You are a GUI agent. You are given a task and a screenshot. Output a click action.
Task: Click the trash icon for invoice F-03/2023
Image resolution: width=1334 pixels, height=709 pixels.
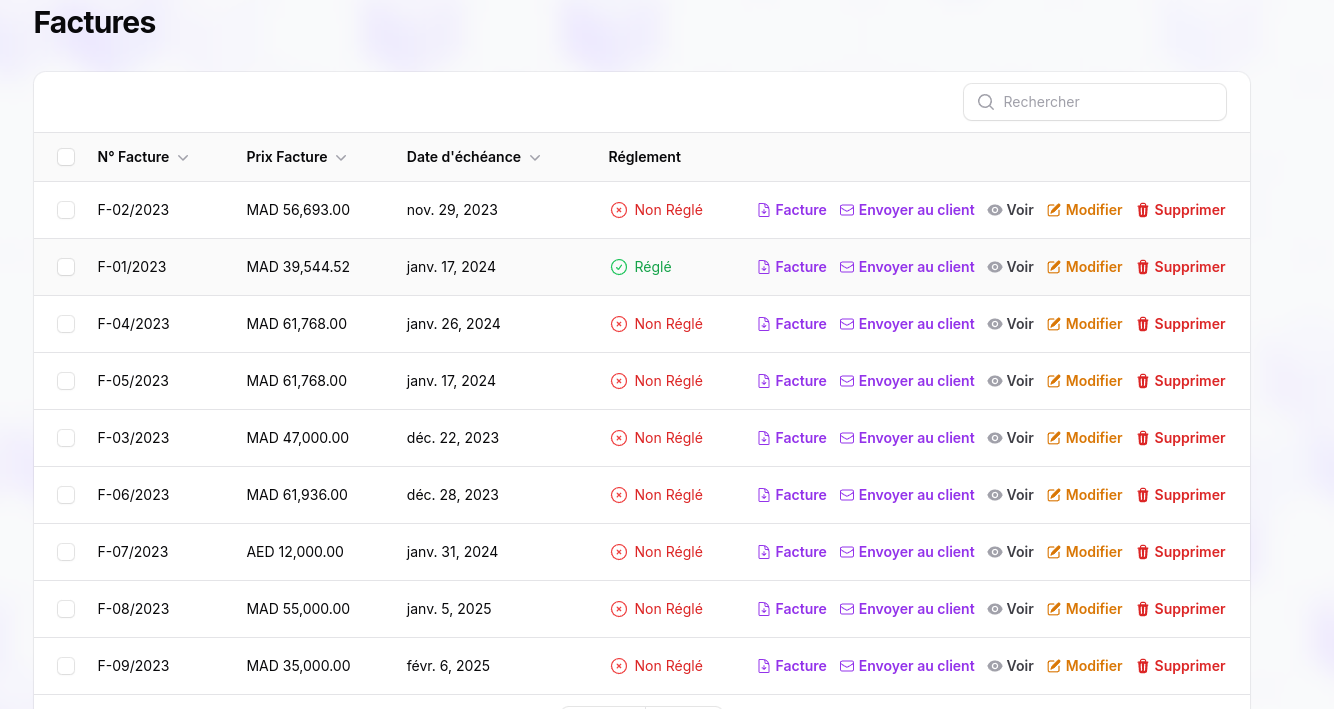tap(1143, 438)
